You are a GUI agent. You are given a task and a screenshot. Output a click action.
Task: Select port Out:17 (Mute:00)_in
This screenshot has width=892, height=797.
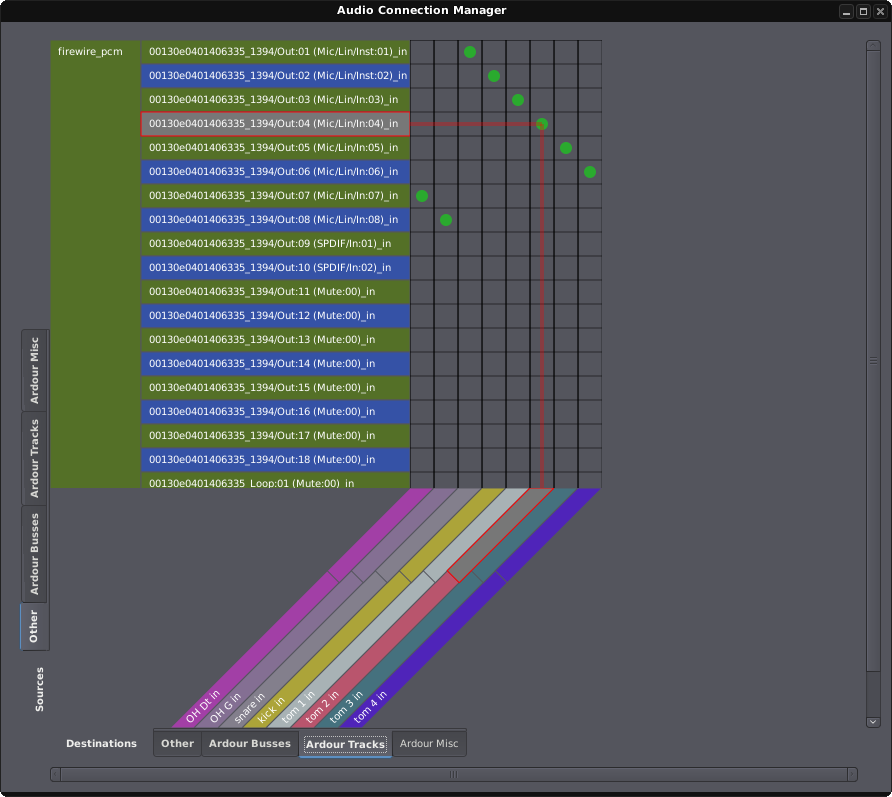[x=275, y=435]
